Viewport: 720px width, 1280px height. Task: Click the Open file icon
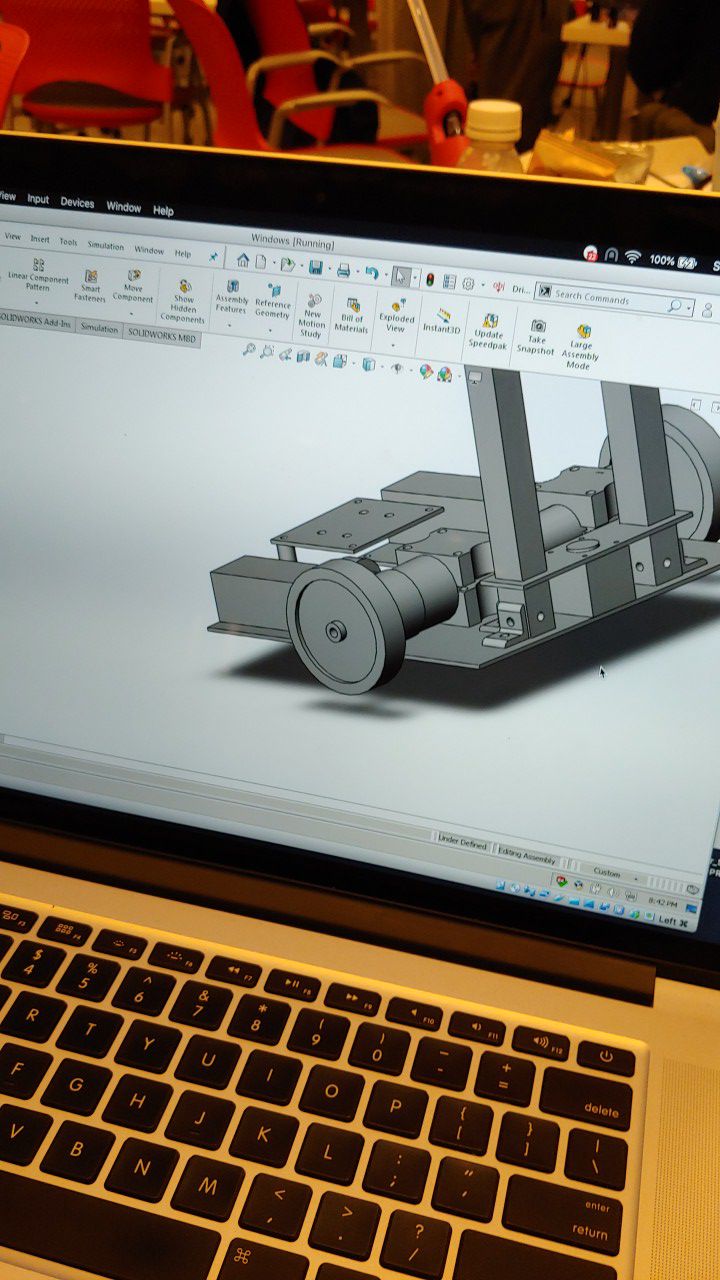287,265
